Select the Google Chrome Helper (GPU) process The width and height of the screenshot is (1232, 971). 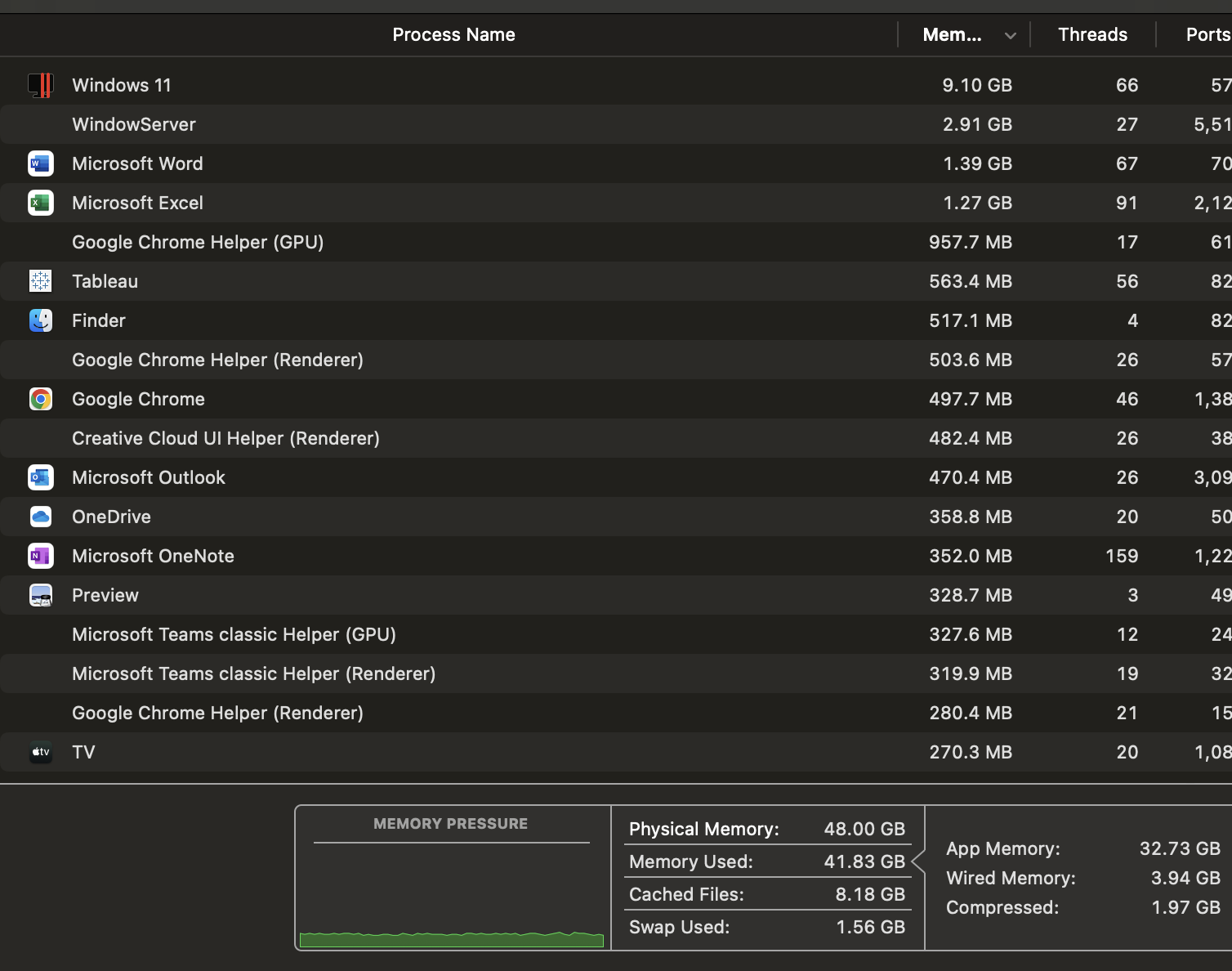616,242
